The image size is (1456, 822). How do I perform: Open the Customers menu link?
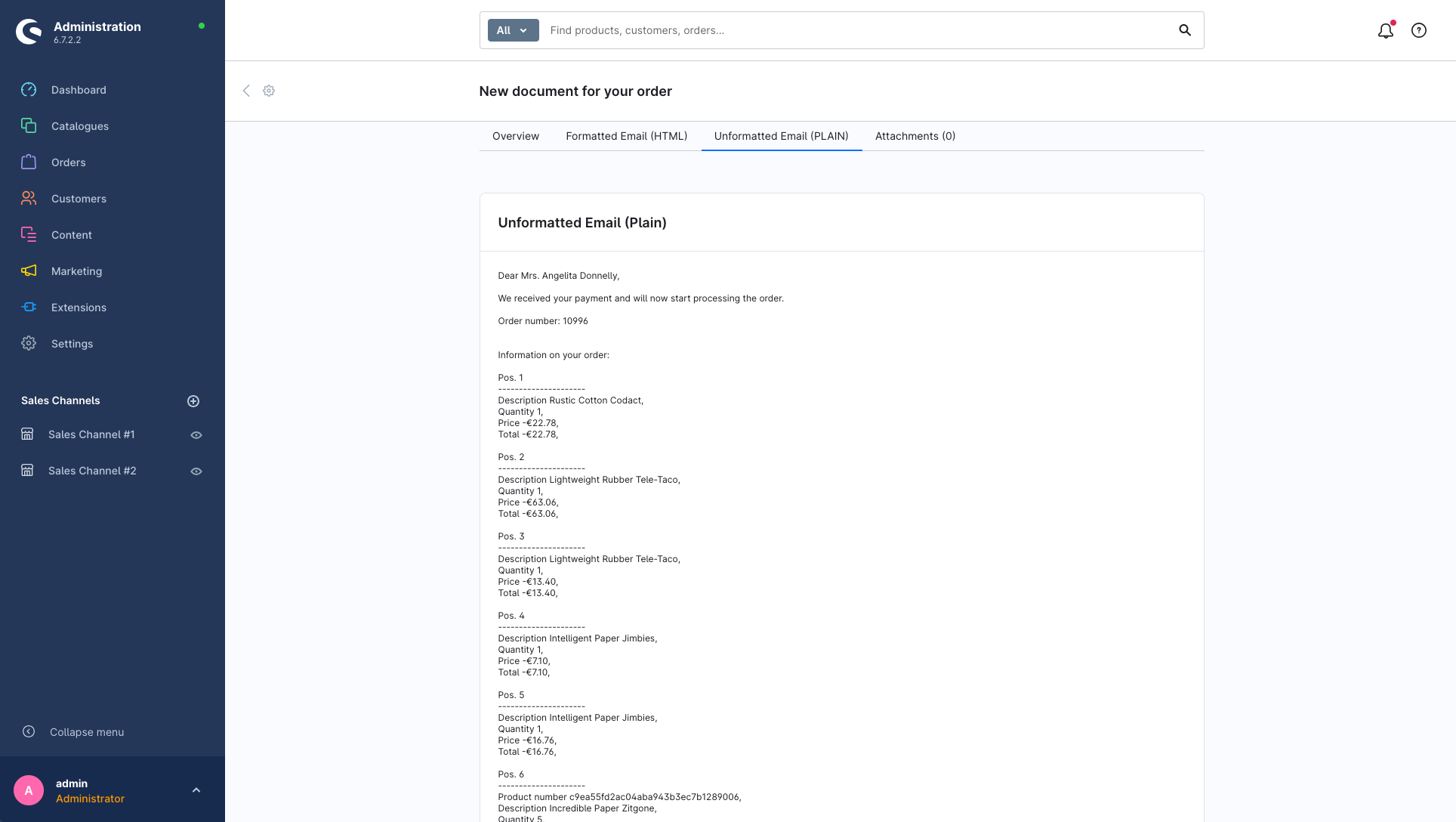79,199
